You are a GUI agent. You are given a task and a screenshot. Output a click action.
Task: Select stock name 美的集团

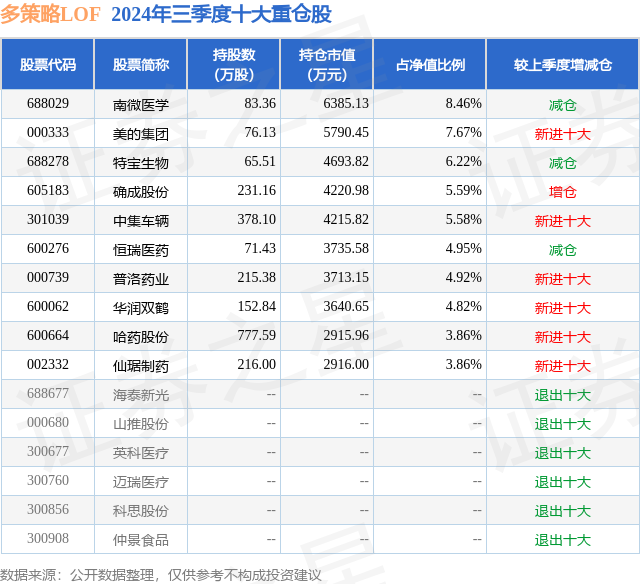[141, 134]
